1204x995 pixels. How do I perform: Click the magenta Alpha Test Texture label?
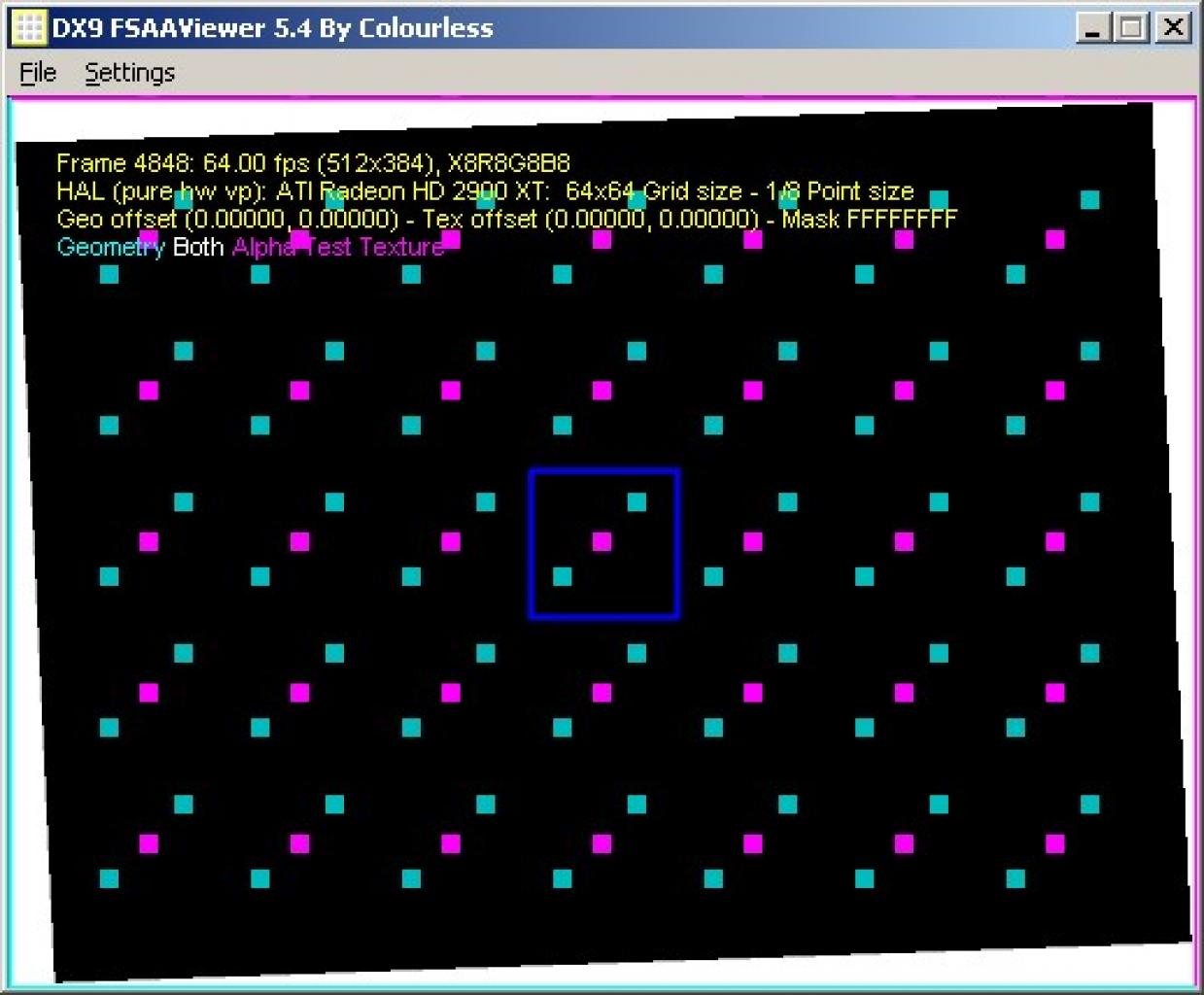pyautogui.click(x=338, y=247)
